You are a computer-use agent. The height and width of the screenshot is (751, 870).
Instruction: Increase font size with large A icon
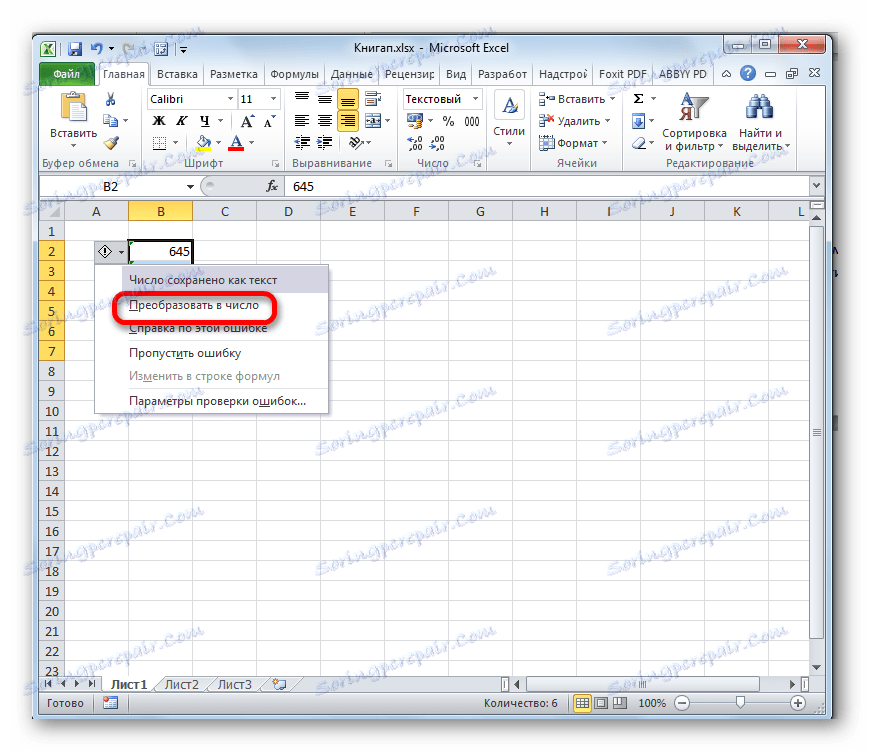point(247,121)
